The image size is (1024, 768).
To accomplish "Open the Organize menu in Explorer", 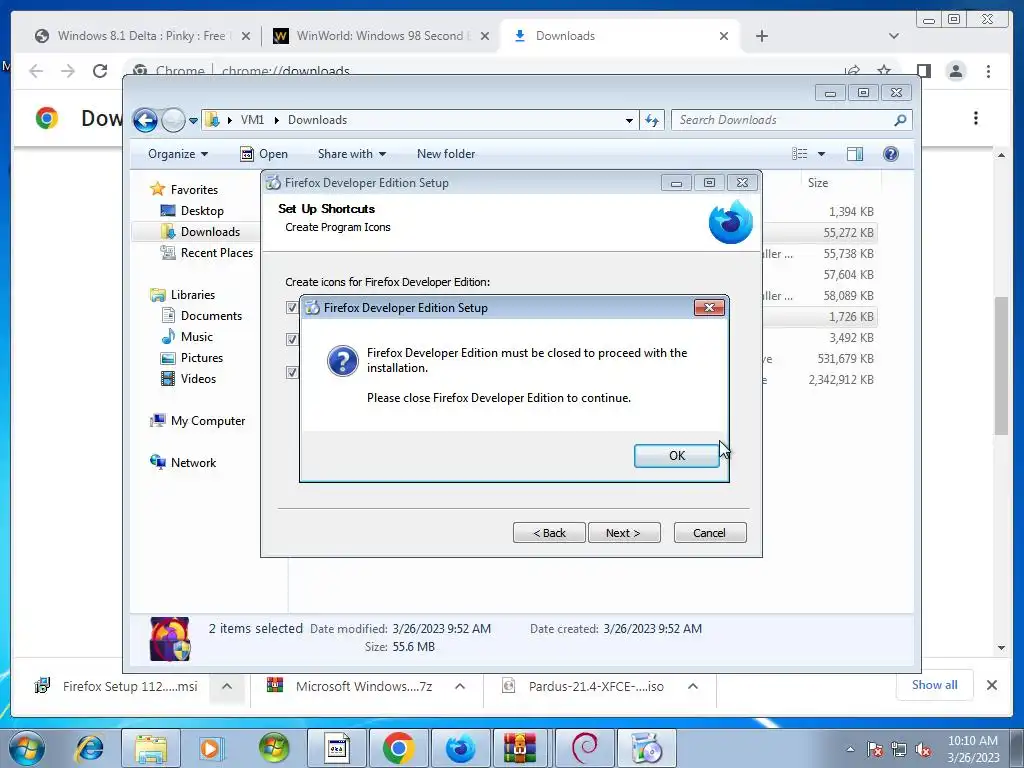I will click(178, 153).
